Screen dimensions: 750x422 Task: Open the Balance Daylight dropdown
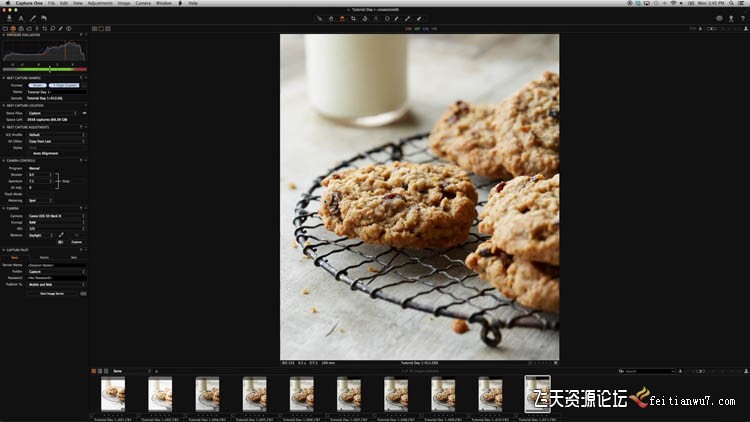point(41,235)
